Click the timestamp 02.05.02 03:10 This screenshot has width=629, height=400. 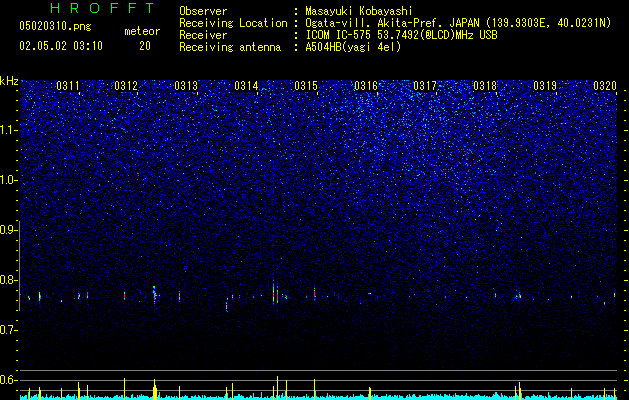(61, 46)
